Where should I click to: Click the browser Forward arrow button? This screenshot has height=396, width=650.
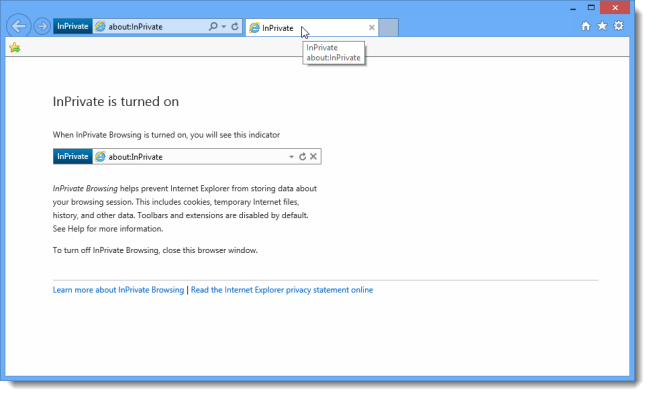coord(42,27)
